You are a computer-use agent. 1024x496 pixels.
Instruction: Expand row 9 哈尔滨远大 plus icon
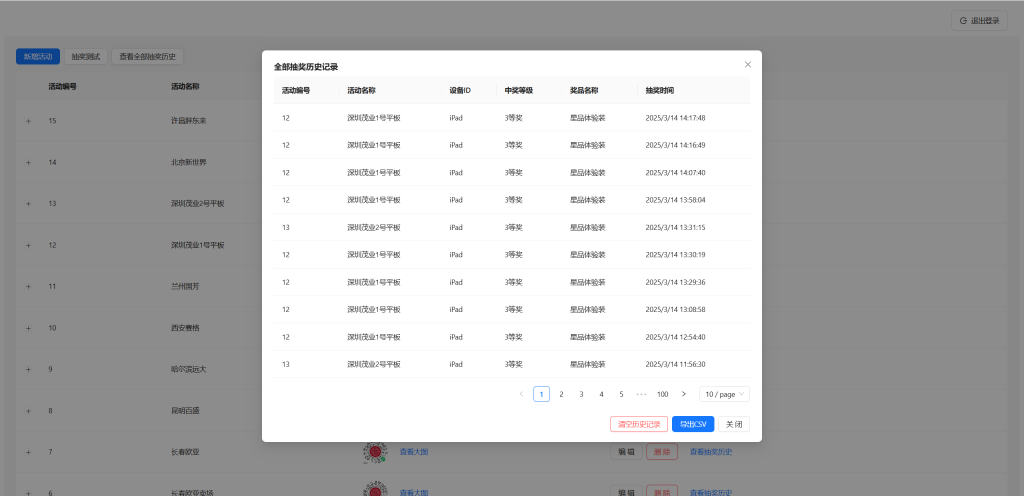click(28, 369)
